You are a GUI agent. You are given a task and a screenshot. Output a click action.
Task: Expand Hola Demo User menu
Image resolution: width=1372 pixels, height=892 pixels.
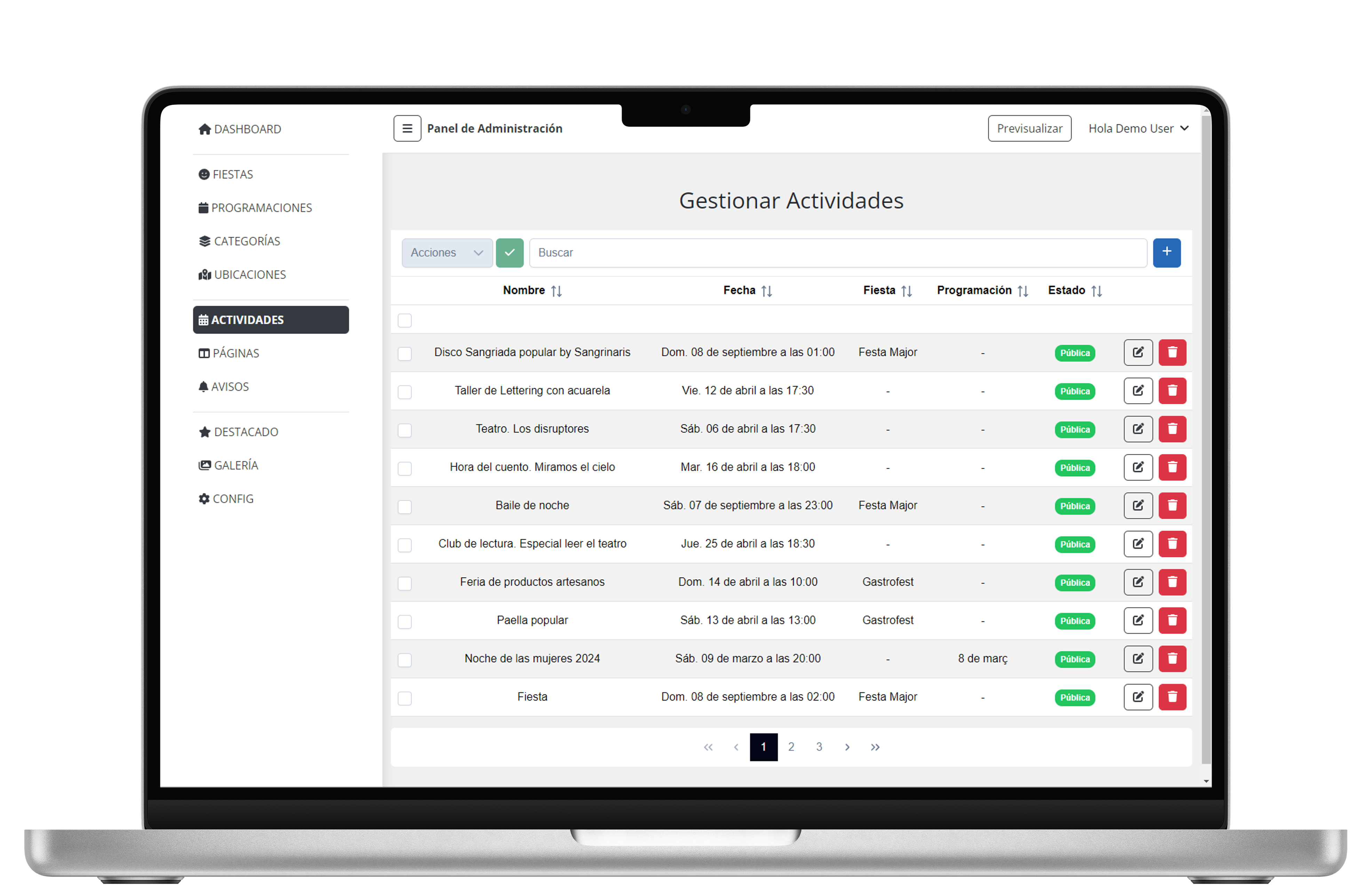click(x=1138, y=128)
